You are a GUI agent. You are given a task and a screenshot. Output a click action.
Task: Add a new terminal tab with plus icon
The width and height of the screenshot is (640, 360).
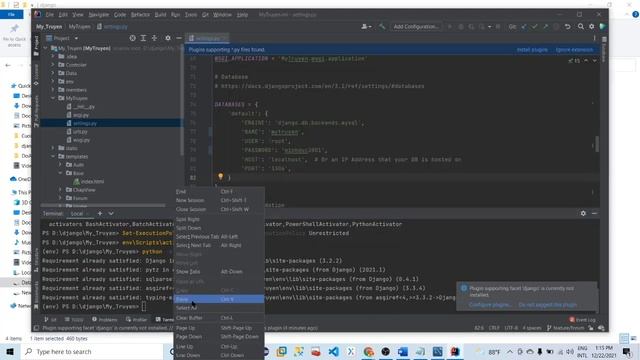[100, 213]
